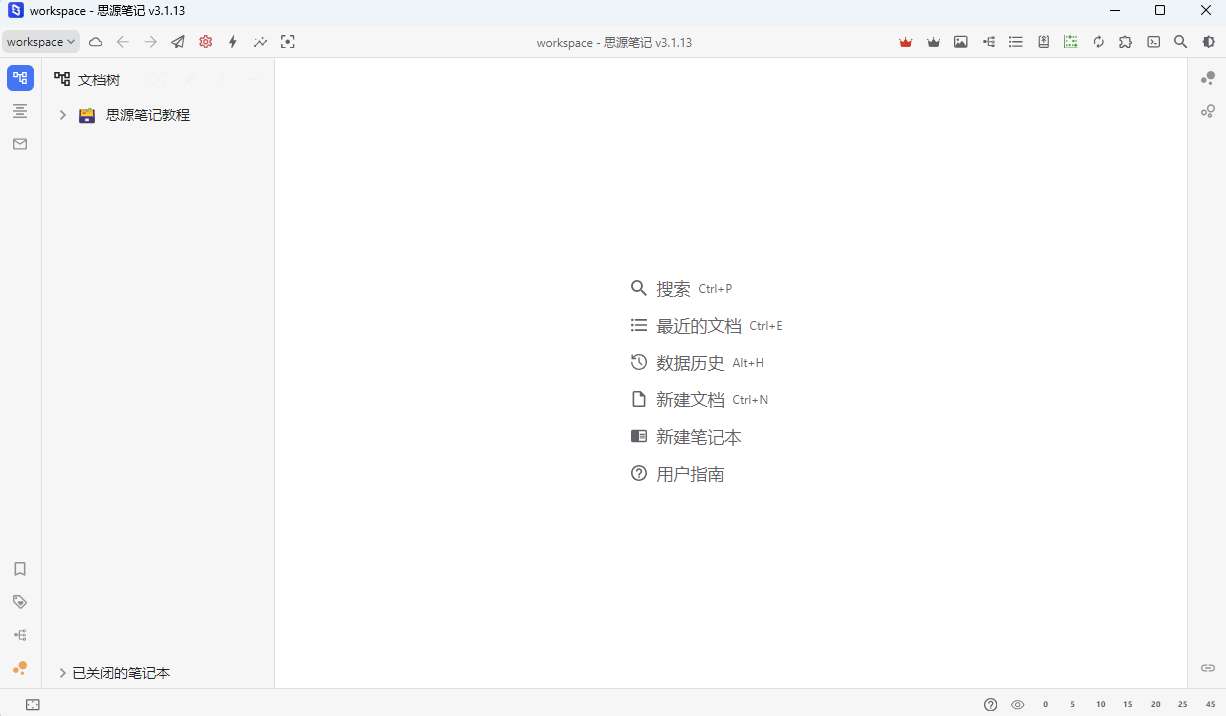Click the bullet list toolbar icon
This screenshot has width=1226, height=716.
(x=1016, y=42)
